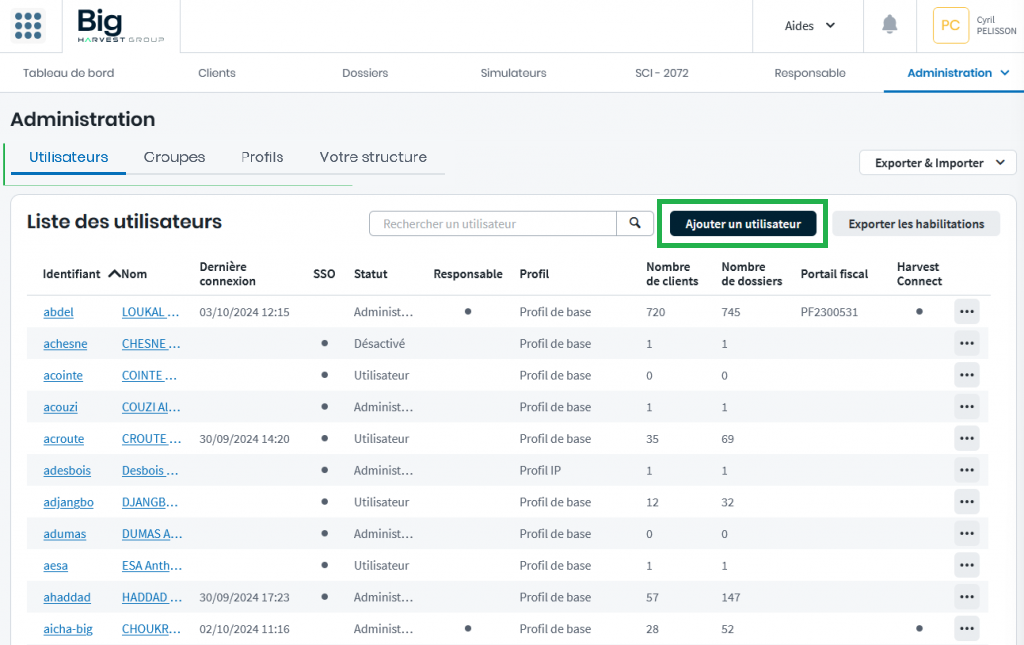Click the notifications bell icon
This screenshot has height=645, width=1024.
click(x=889, y=25)
